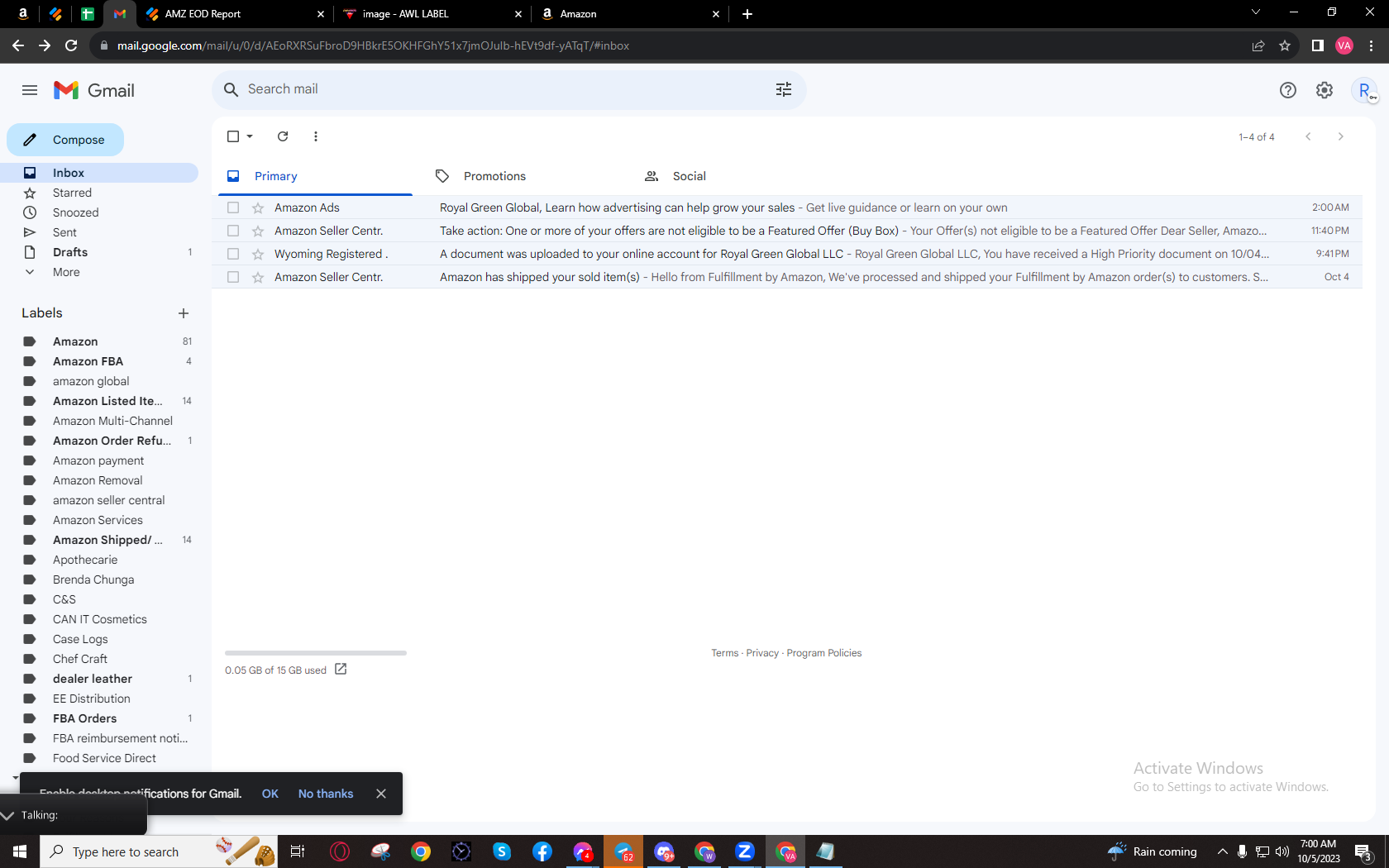Open the Windows Start menu
This screenshot has height=868, width=1389.
(x=20, y=851)
